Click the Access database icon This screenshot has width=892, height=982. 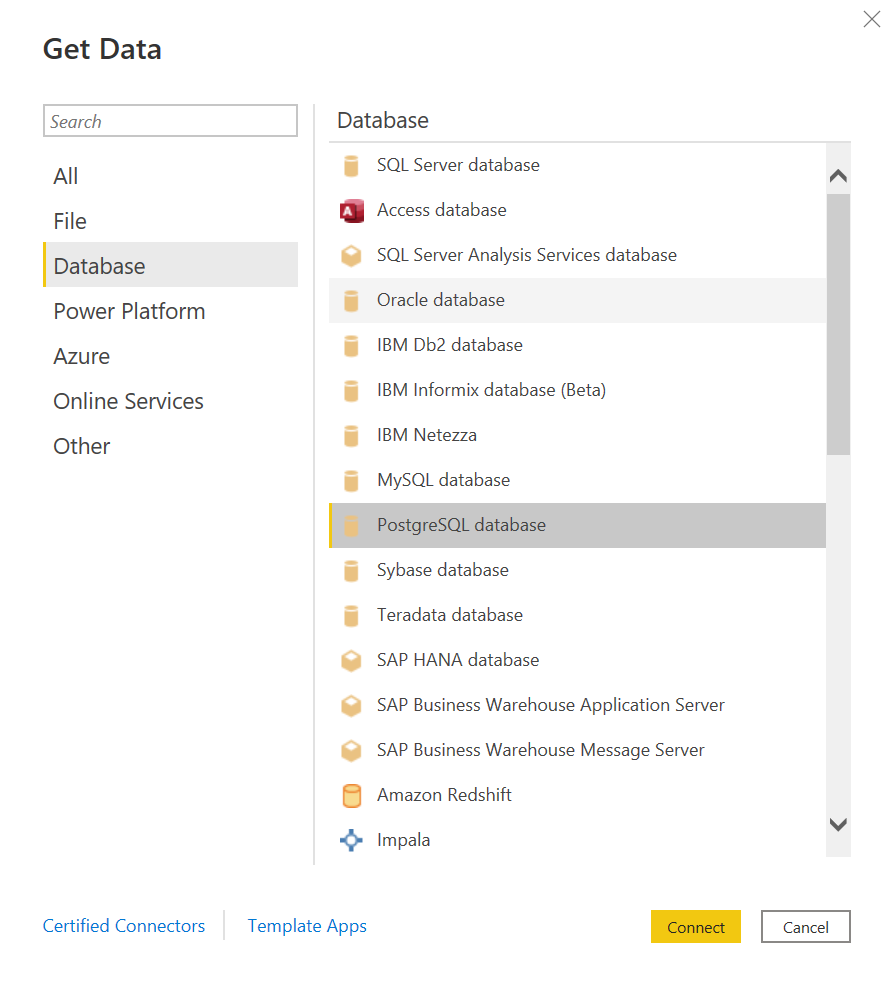(x=351, y=211)
